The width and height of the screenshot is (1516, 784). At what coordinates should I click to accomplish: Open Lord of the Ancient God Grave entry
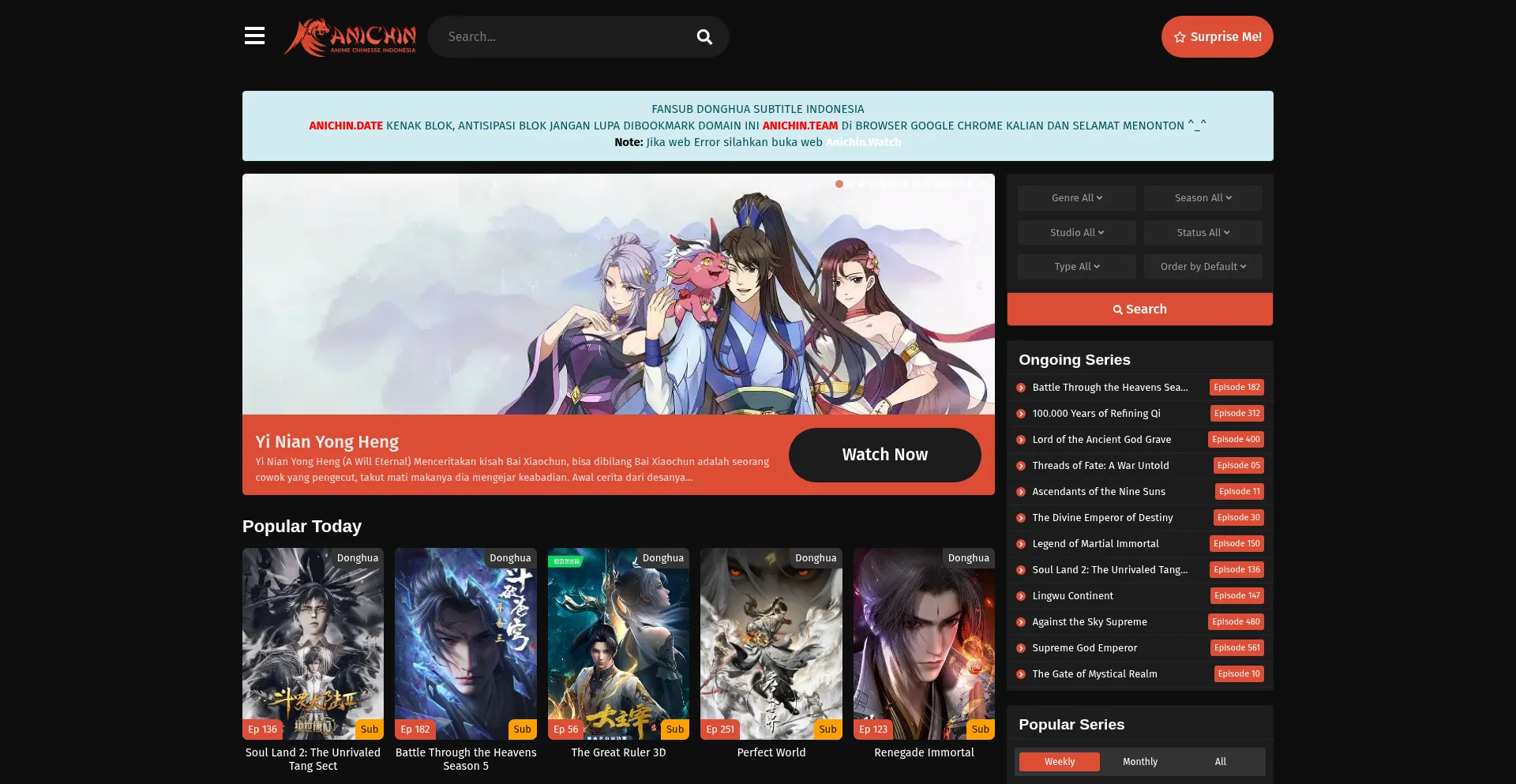(1101, 440)
